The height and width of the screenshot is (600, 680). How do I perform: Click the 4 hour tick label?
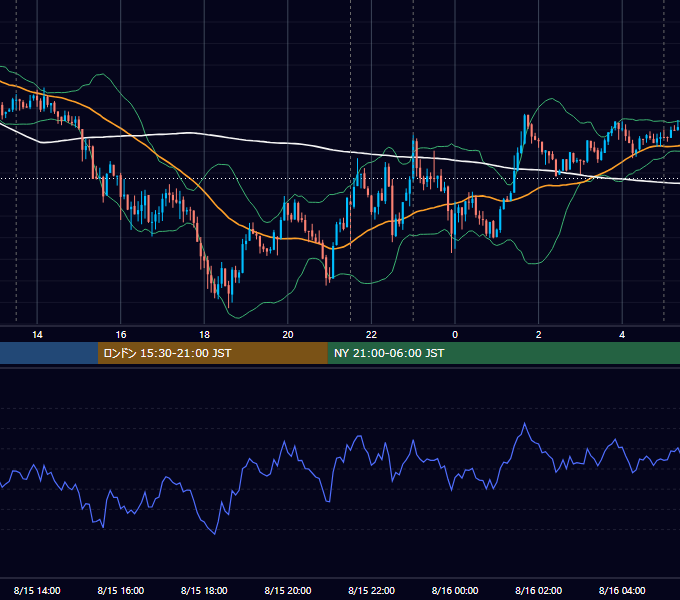click(x=622, y=335)
